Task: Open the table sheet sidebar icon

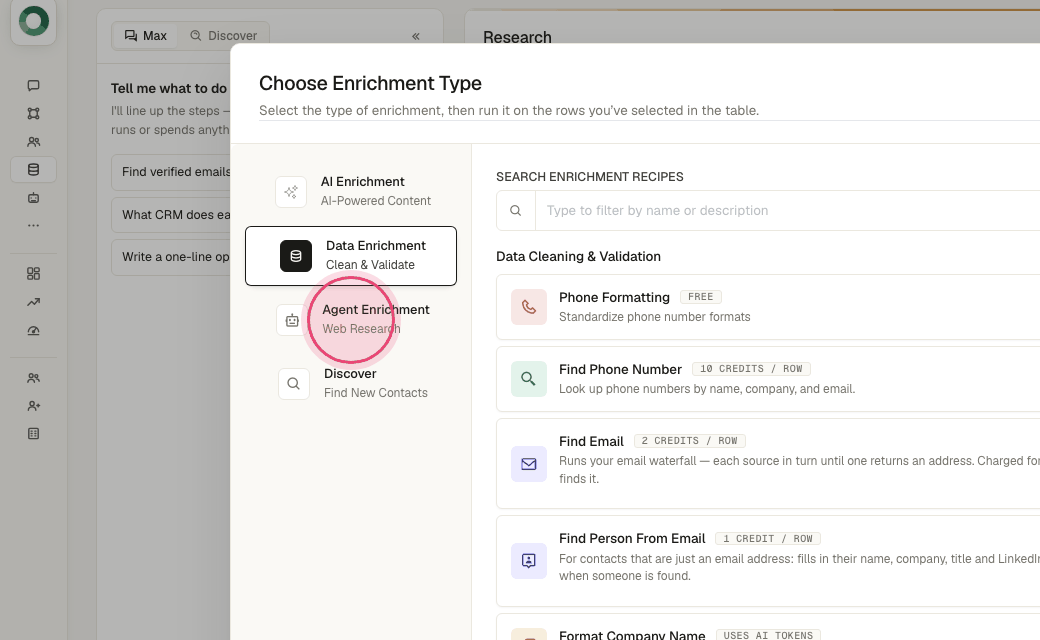Action: point(33,434)
